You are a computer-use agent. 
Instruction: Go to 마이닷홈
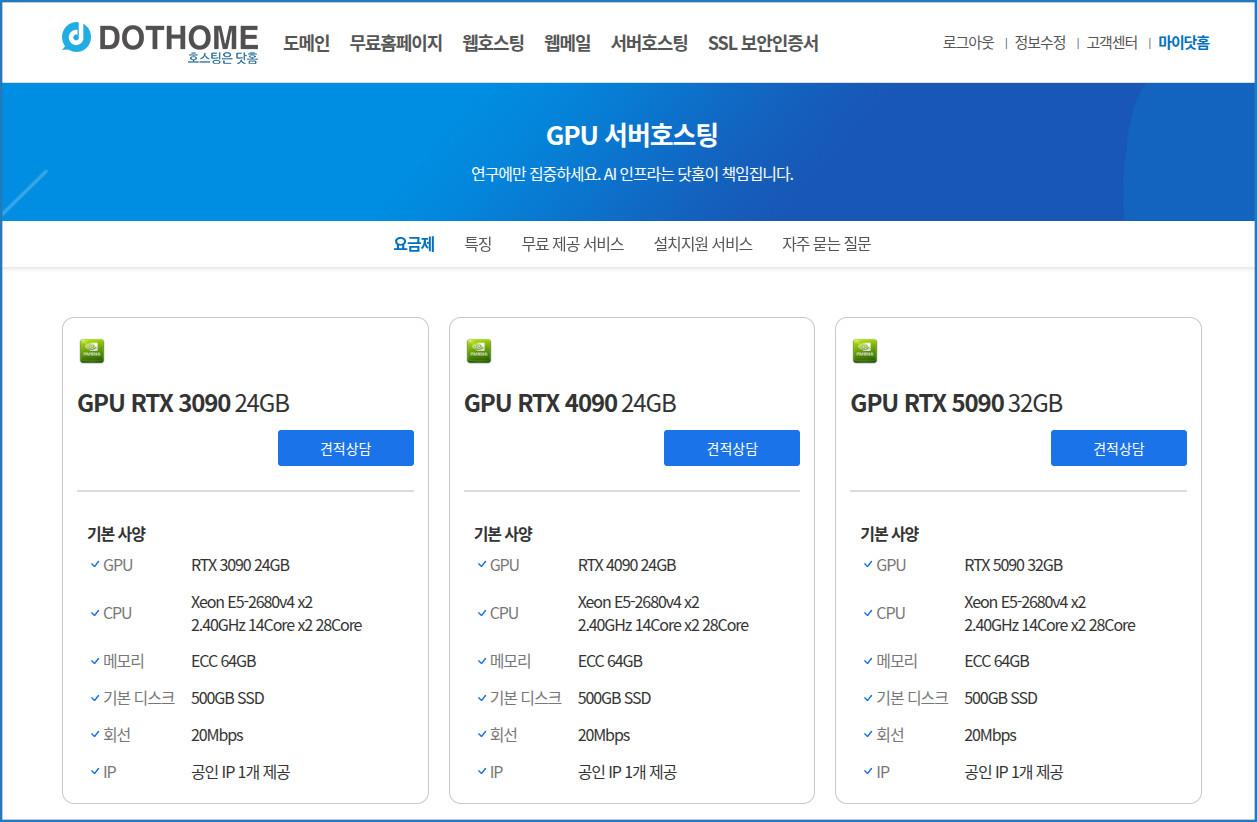[1184, 43]
